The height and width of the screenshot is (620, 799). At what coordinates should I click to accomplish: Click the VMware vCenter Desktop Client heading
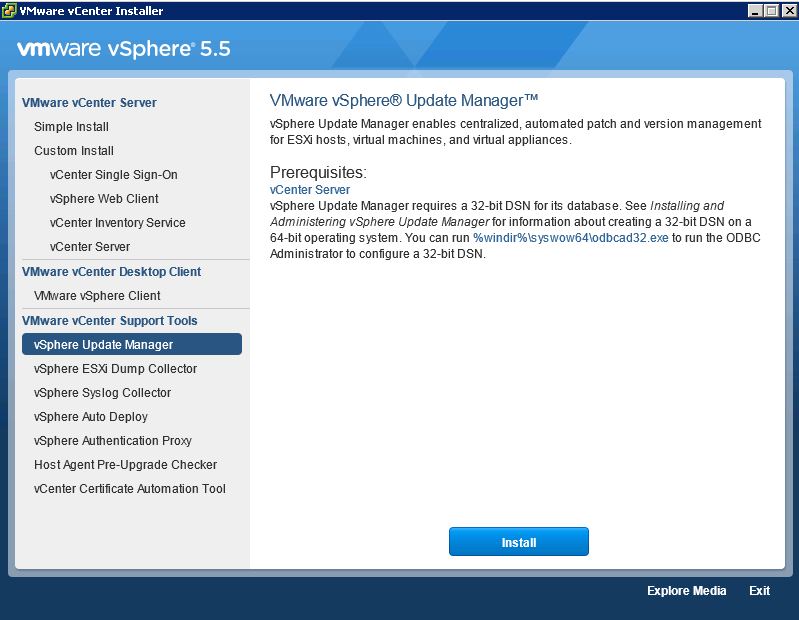[112, 272]
